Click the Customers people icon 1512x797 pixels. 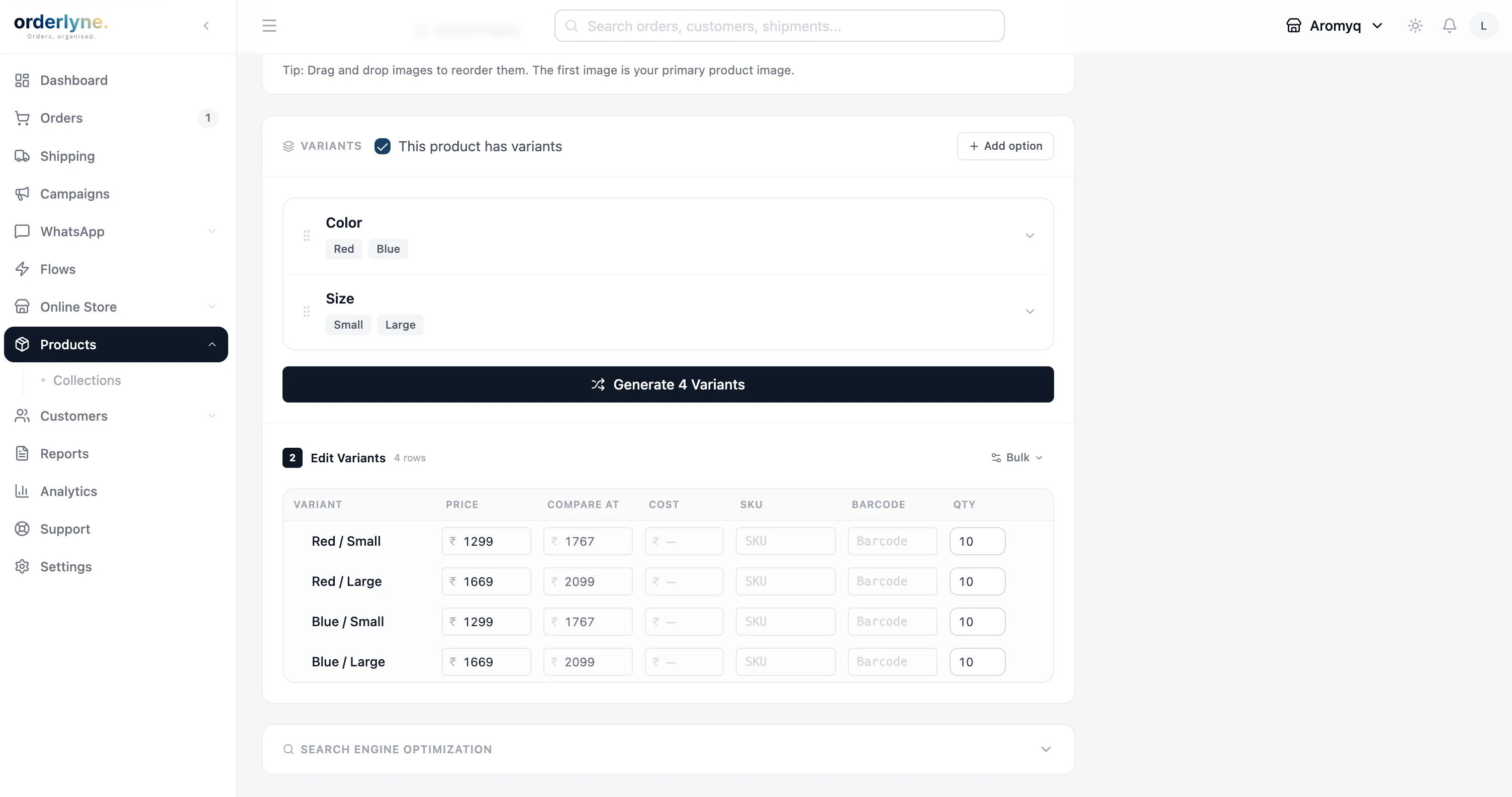(x=22, y=416)
